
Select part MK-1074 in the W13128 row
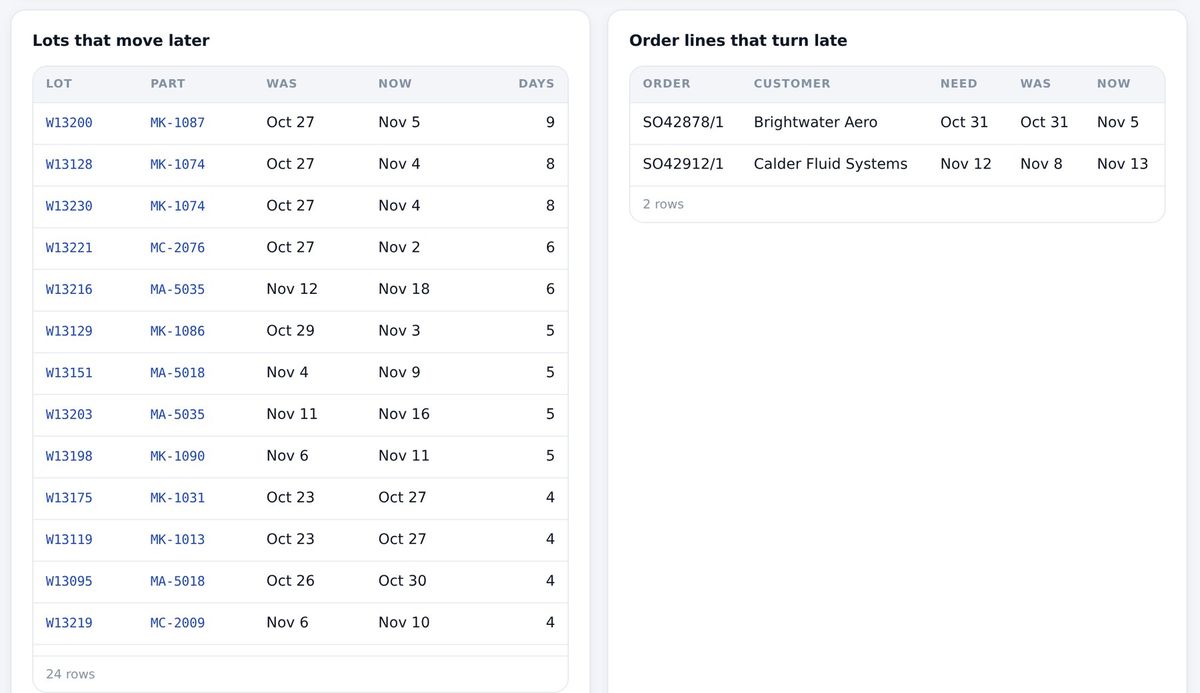point(177,164)
